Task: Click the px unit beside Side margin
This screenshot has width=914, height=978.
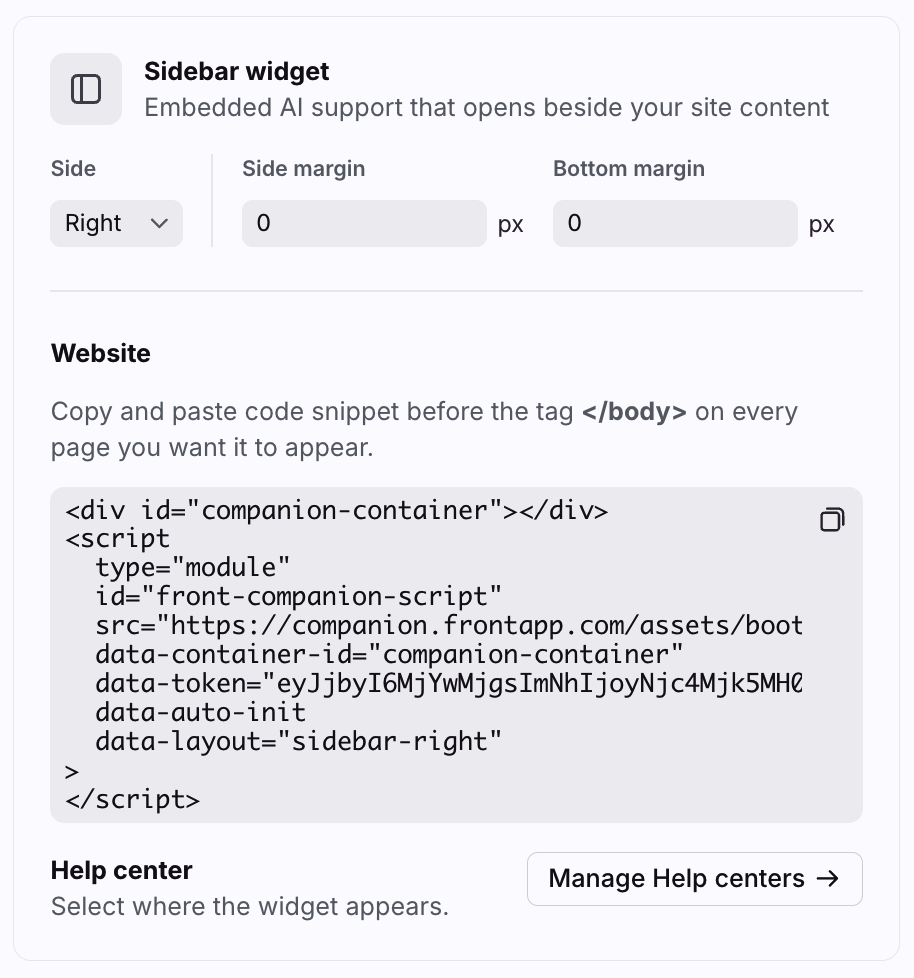Action: tap(511, 224)
